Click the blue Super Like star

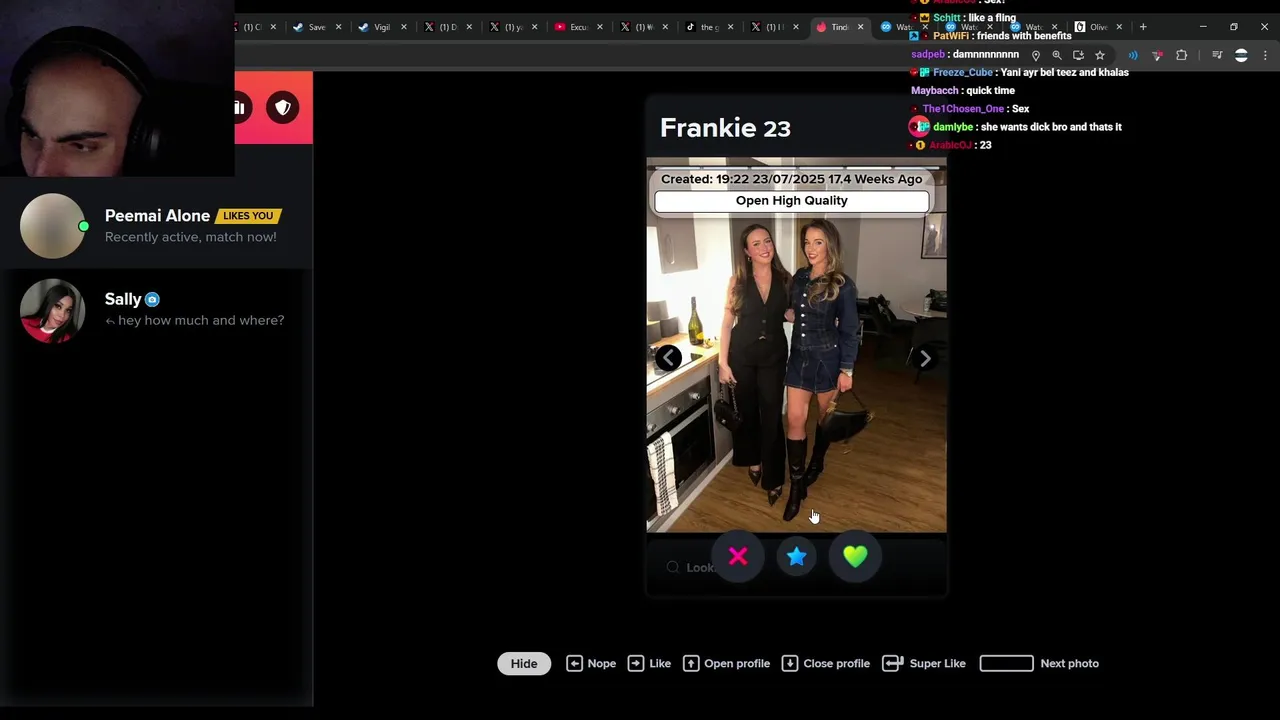tap(796, 556)
